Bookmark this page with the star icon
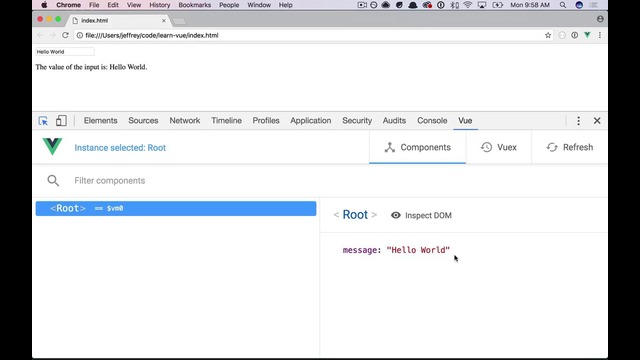The image size is (640, 360). tap(548, 36)
